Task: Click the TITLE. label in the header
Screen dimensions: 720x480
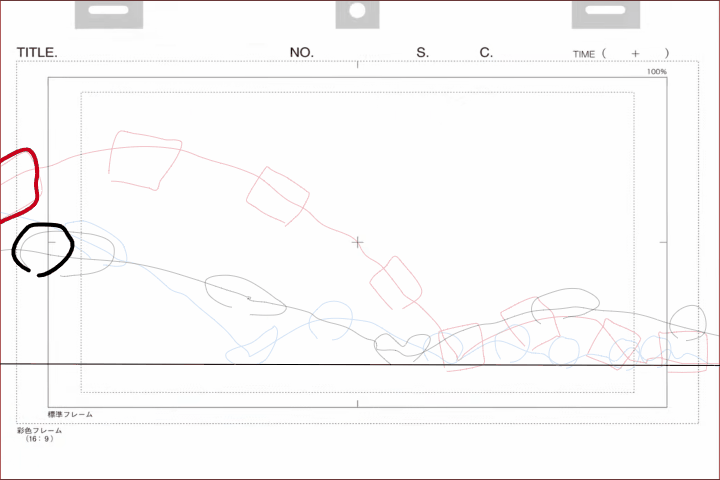Action: point(37,53)
